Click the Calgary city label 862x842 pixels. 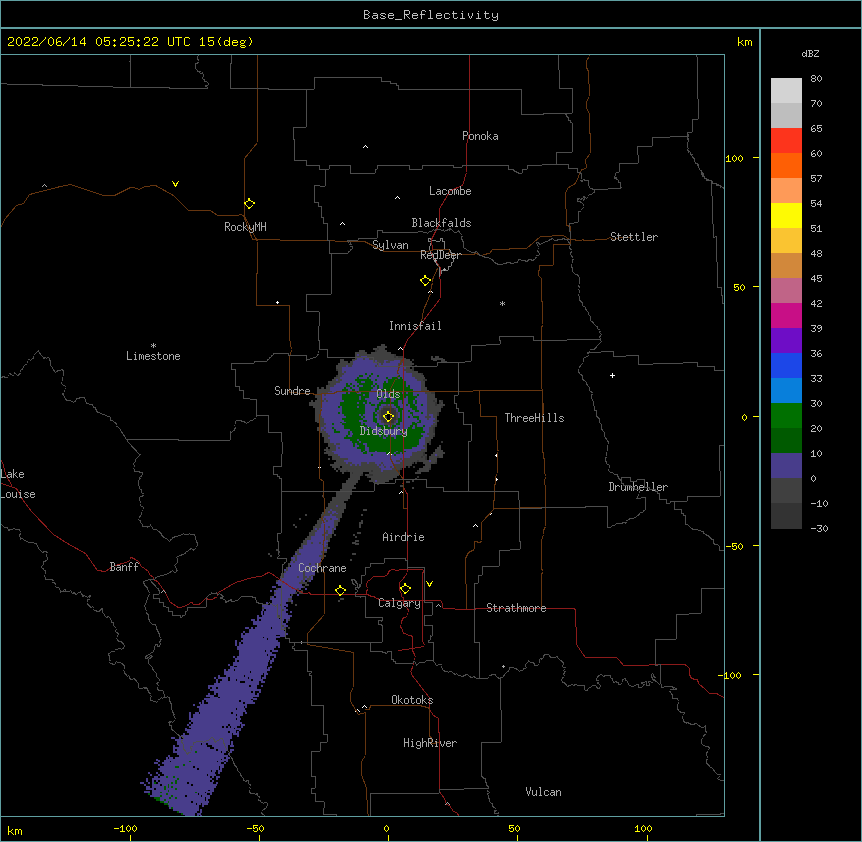tap(399, 603)
